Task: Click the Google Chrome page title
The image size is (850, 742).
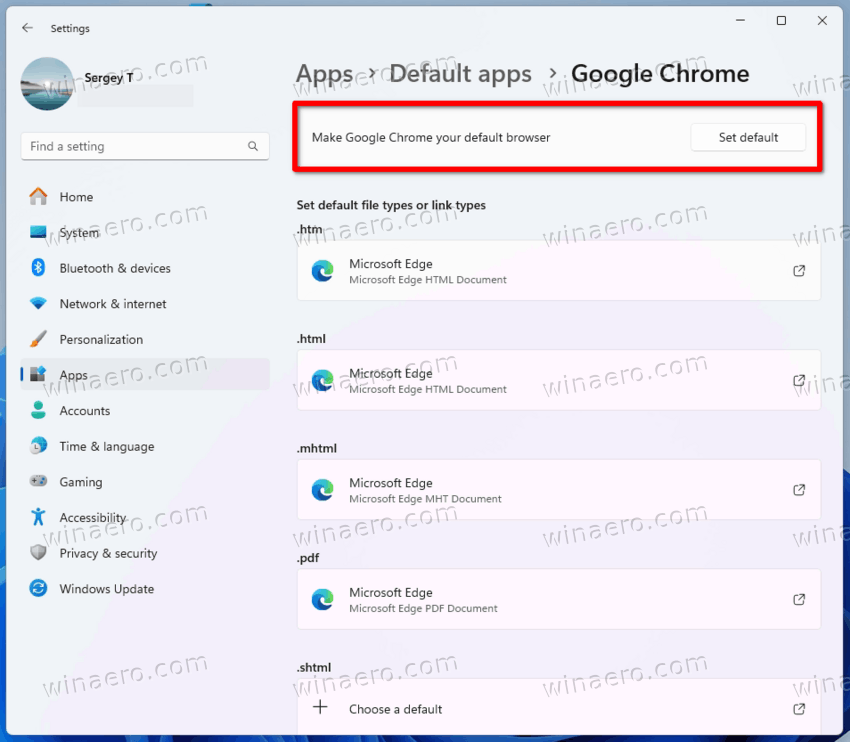Action: point(660,74)
